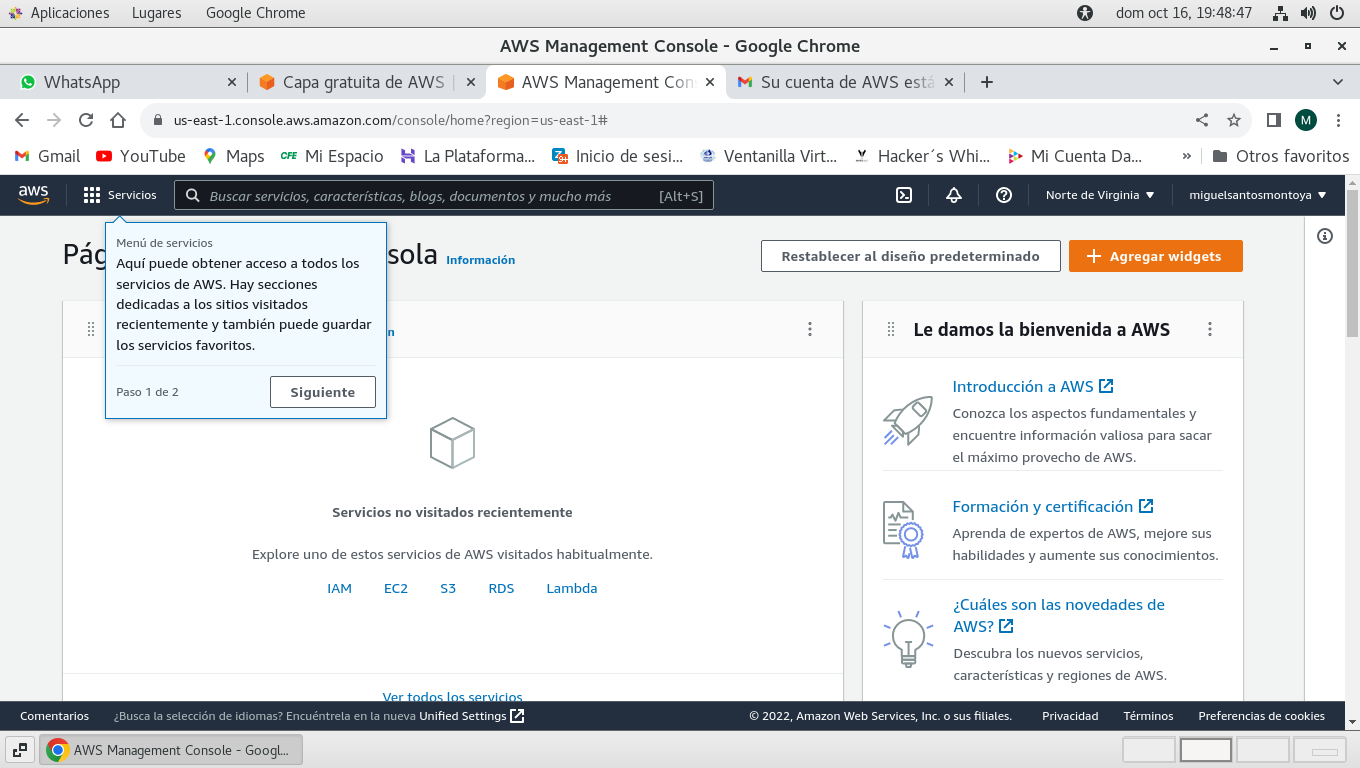Click the AWS logo home icon
This screenshot has width=1360, height=768.
[x=33, y=195]
